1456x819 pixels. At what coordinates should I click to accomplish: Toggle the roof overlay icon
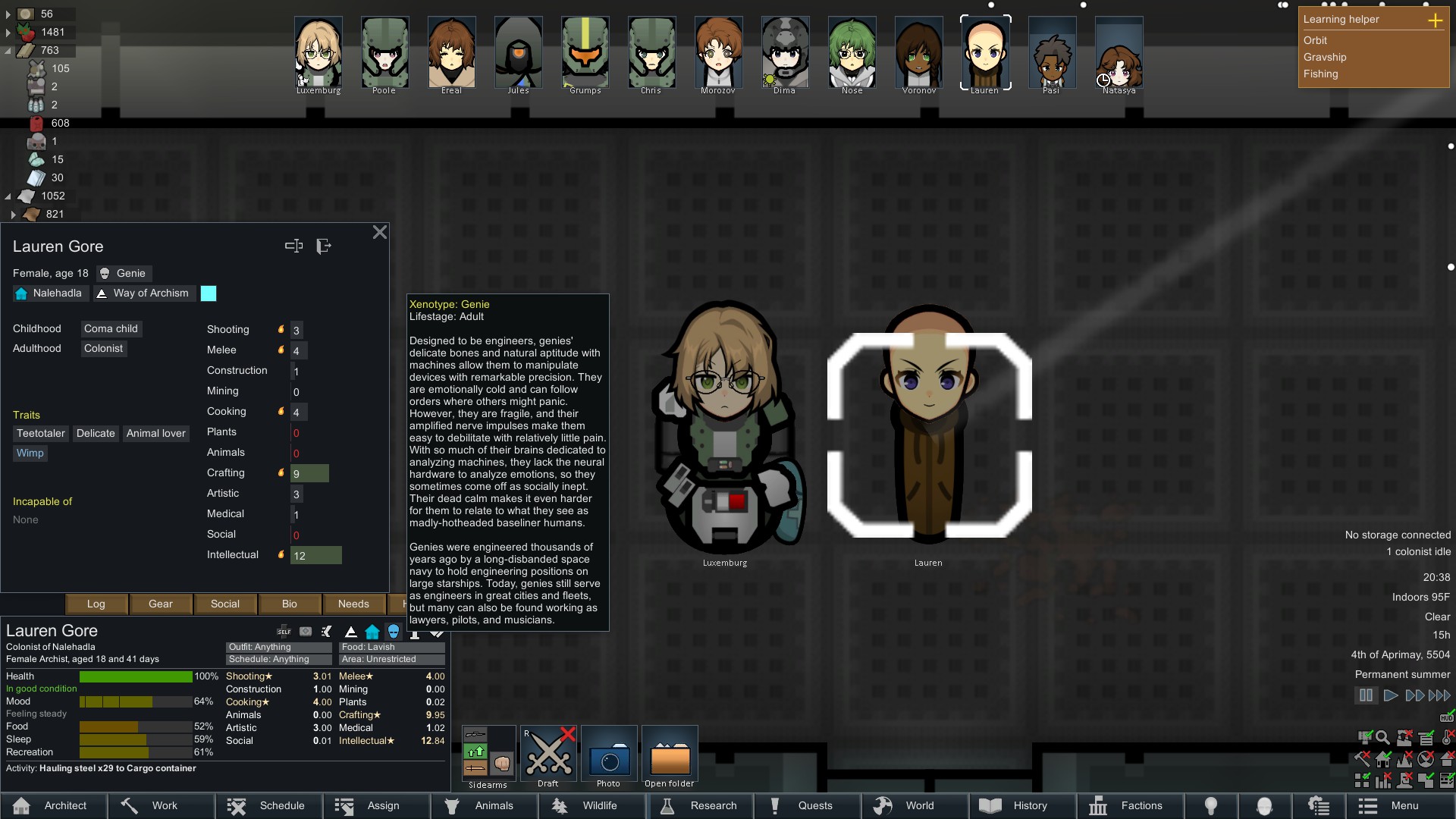pos(1446,759)
